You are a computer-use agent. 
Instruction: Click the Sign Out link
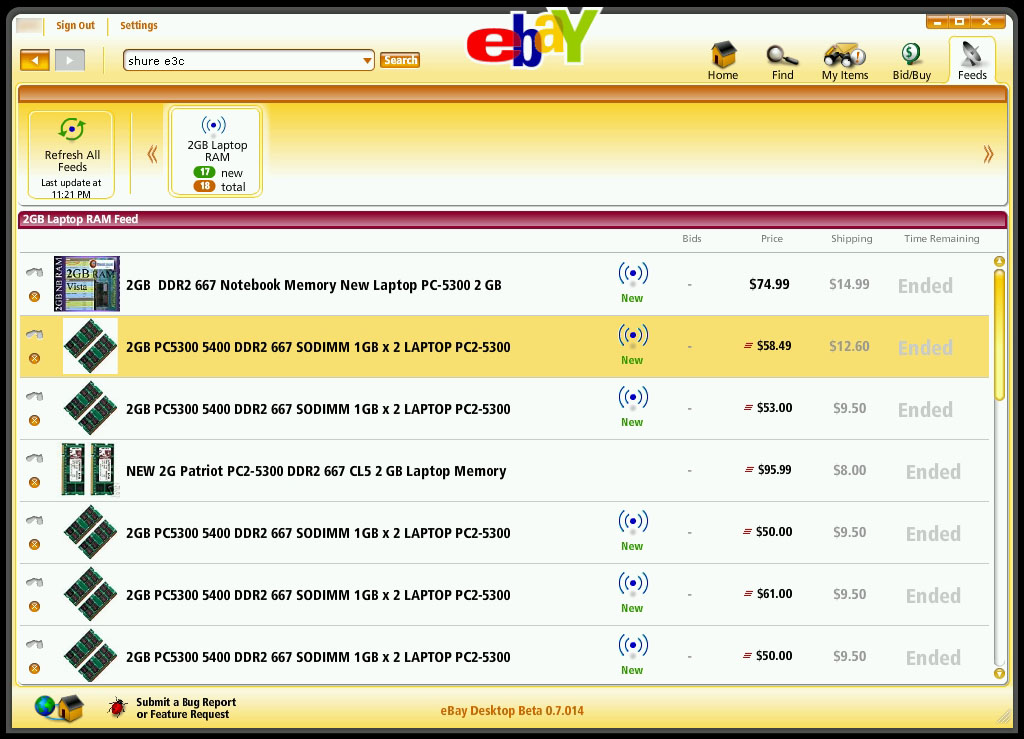tap(75, 25)
